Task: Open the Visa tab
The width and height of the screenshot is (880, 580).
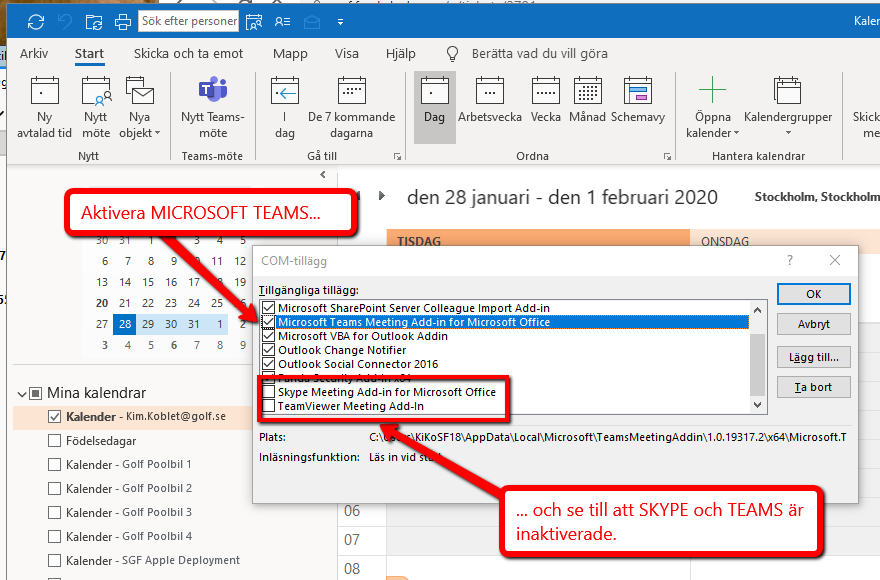Action: click(x=347, y=53)
